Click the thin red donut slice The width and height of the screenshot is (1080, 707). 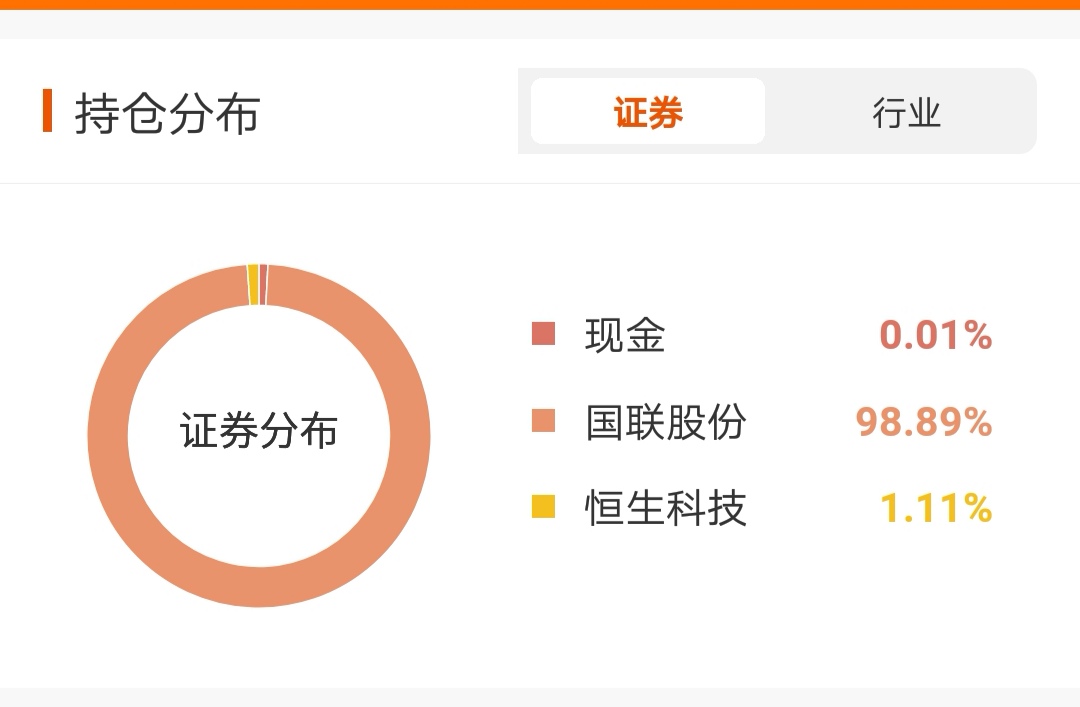coord(263,284)
